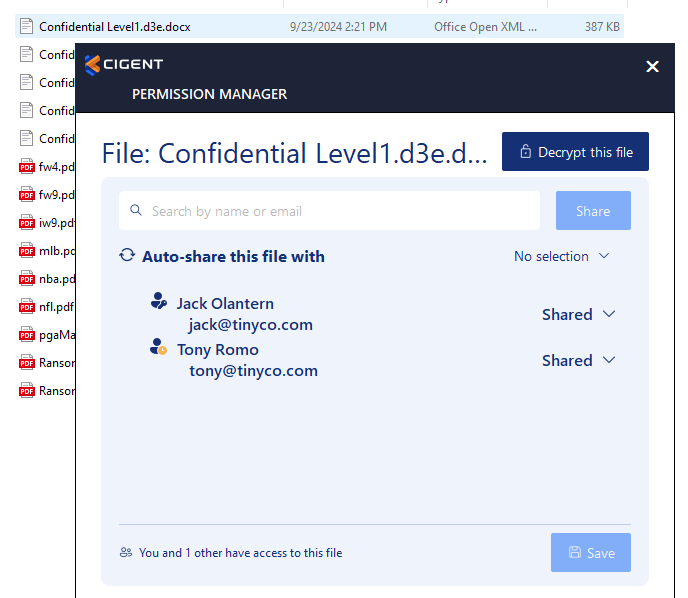This screenshot has height=598, width=688.
Task: Open Jack Olantern's Shared dropdown
Action: 578,315
